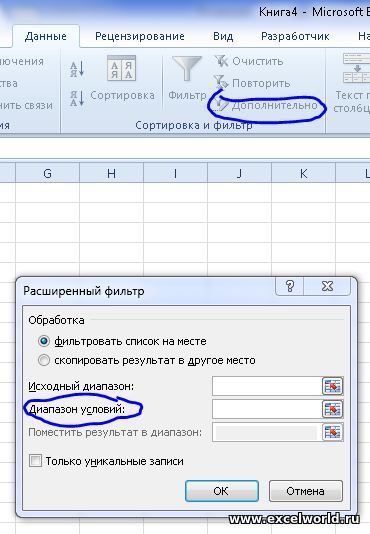Click the Сортировка и фильтр group label
The height and width of the screenshot is (534, 370).
[x=194, y=125]
